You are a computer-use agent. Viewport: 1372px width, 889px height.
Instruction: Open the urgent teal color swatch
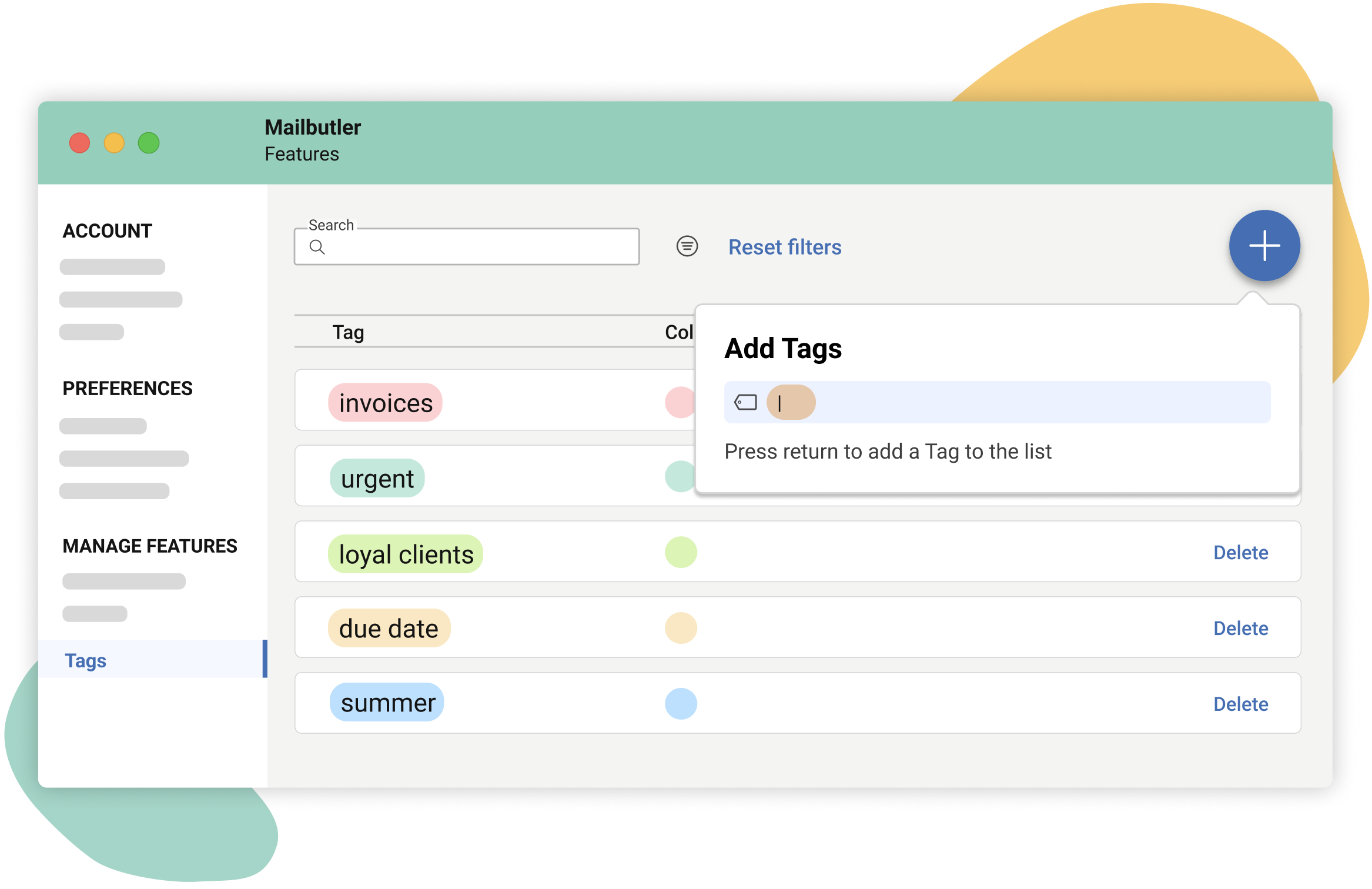[680, 477]
